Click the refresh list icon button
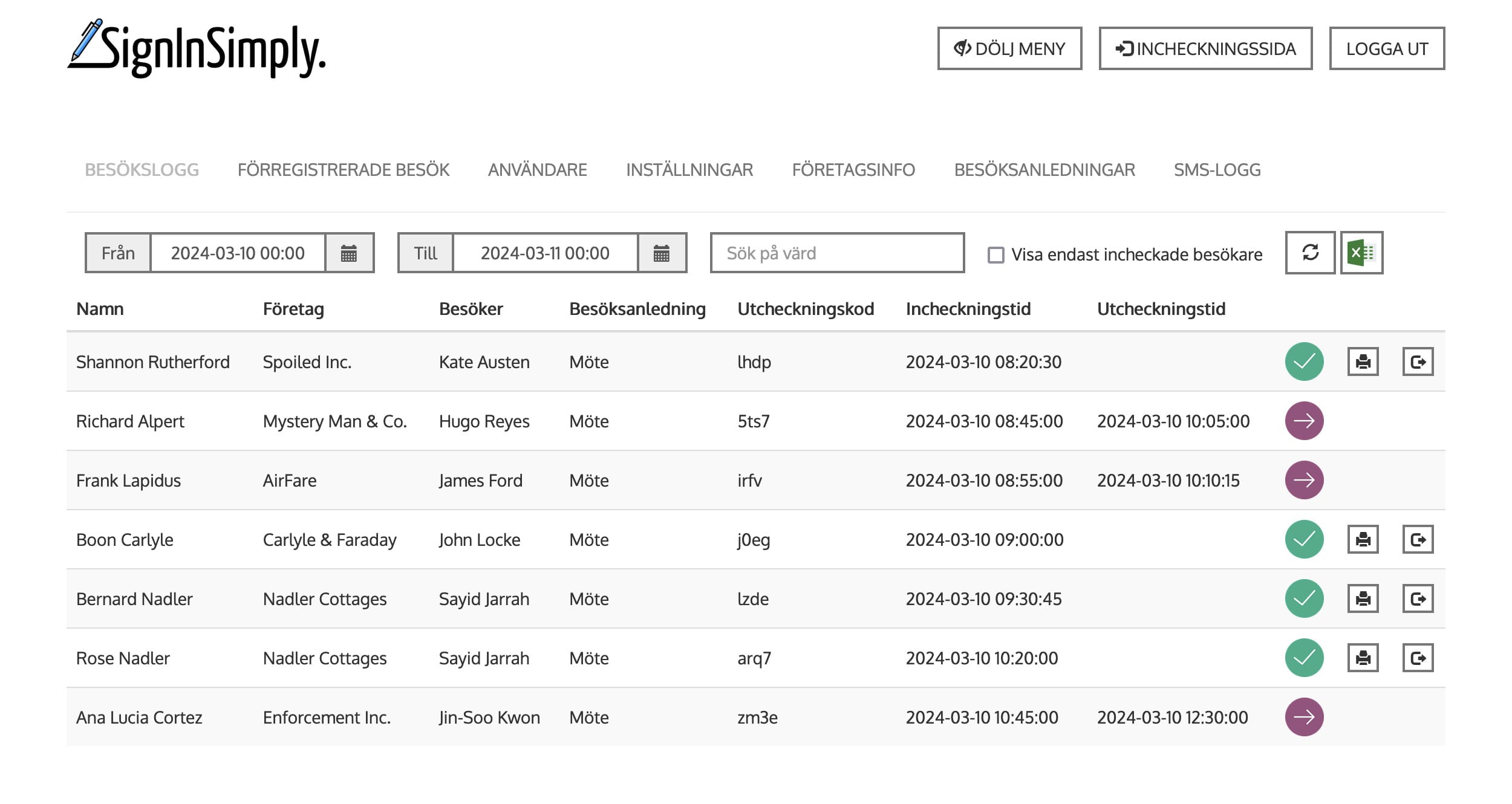The height and width of the screenshot is (804, 1512). (x=1310, y=253)
